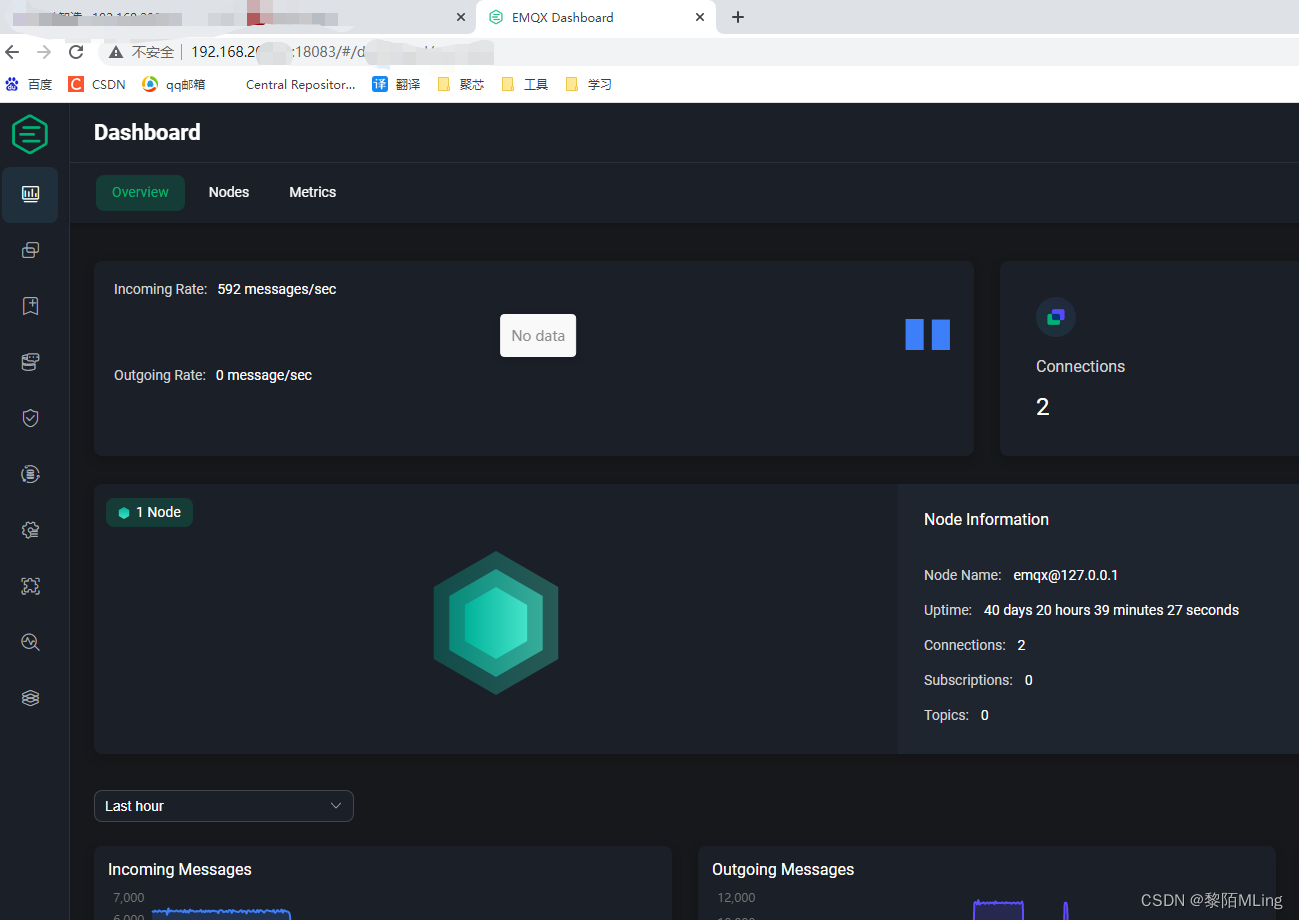The height and width of the screenshot is (920, 1299).
Task: Reload the page with the refresh icon
Action: pyautogui.click(x=76, y=52)
